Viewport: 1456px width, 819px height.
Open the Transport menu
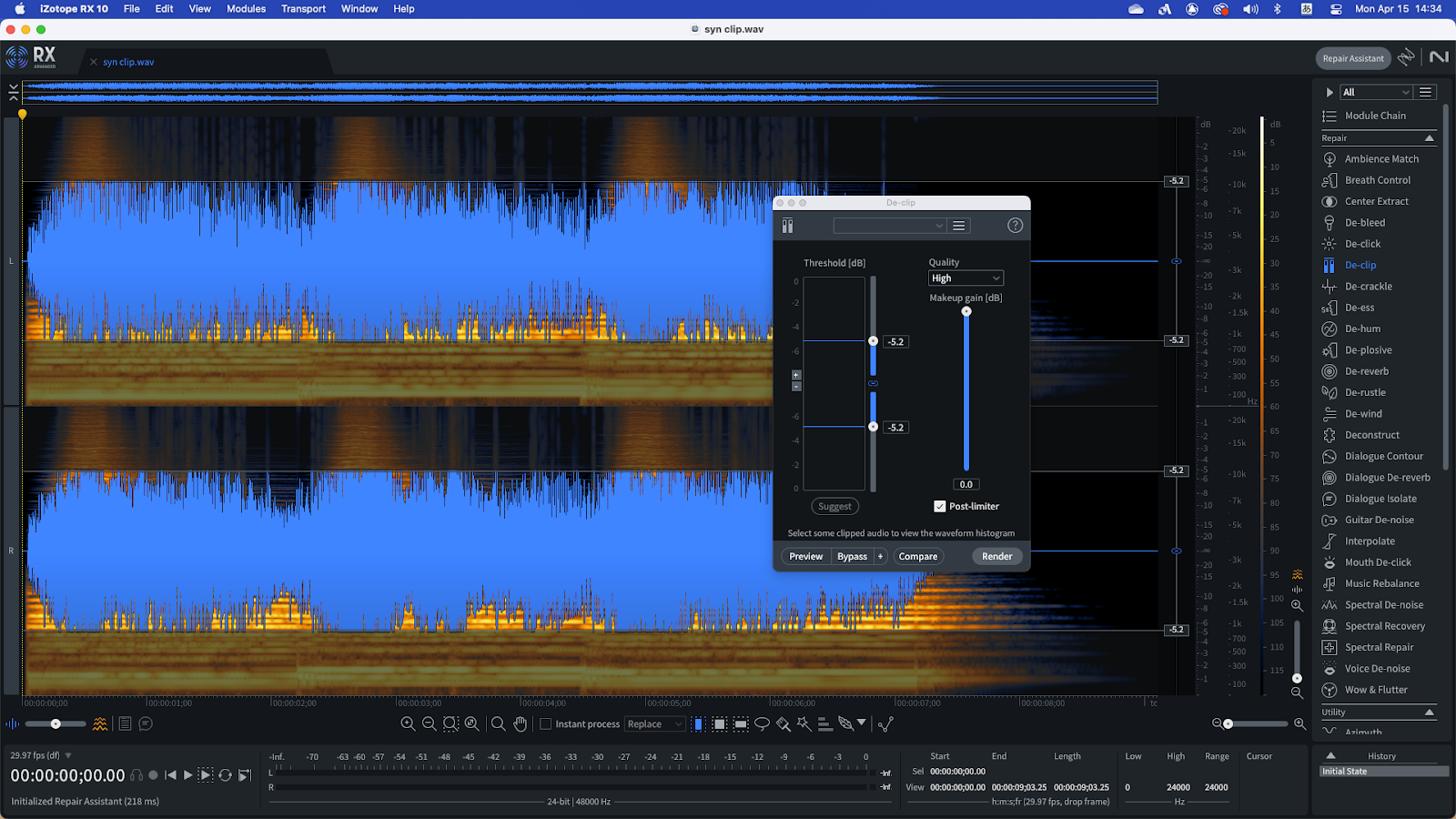point(303,9)
